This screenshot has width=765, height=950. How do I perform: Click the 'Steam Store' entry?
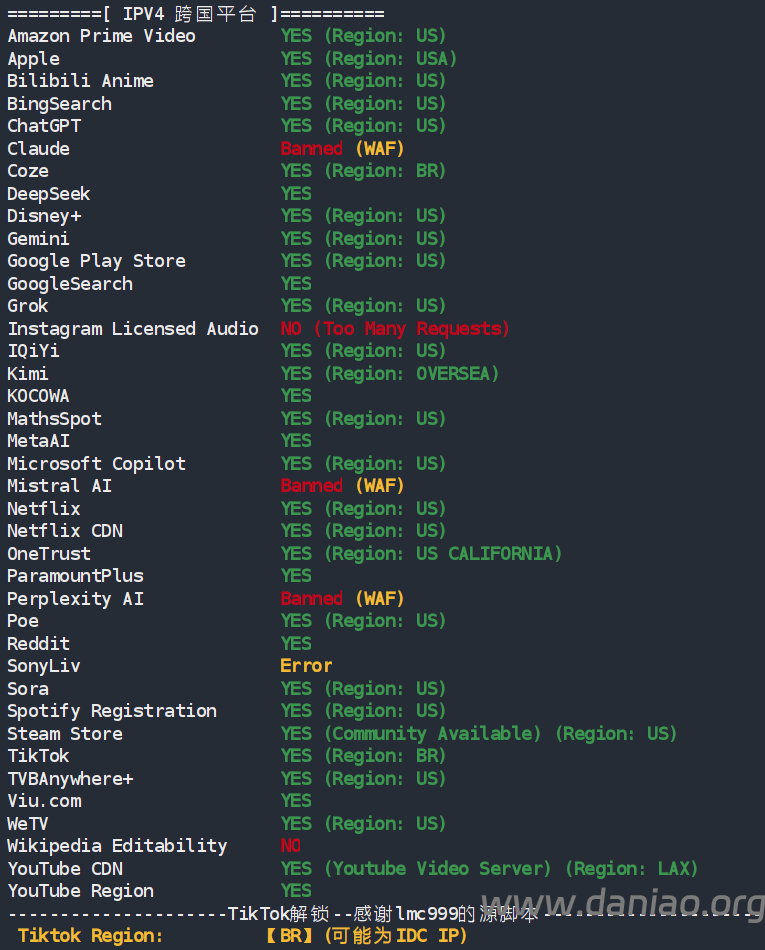coord(65,734)
